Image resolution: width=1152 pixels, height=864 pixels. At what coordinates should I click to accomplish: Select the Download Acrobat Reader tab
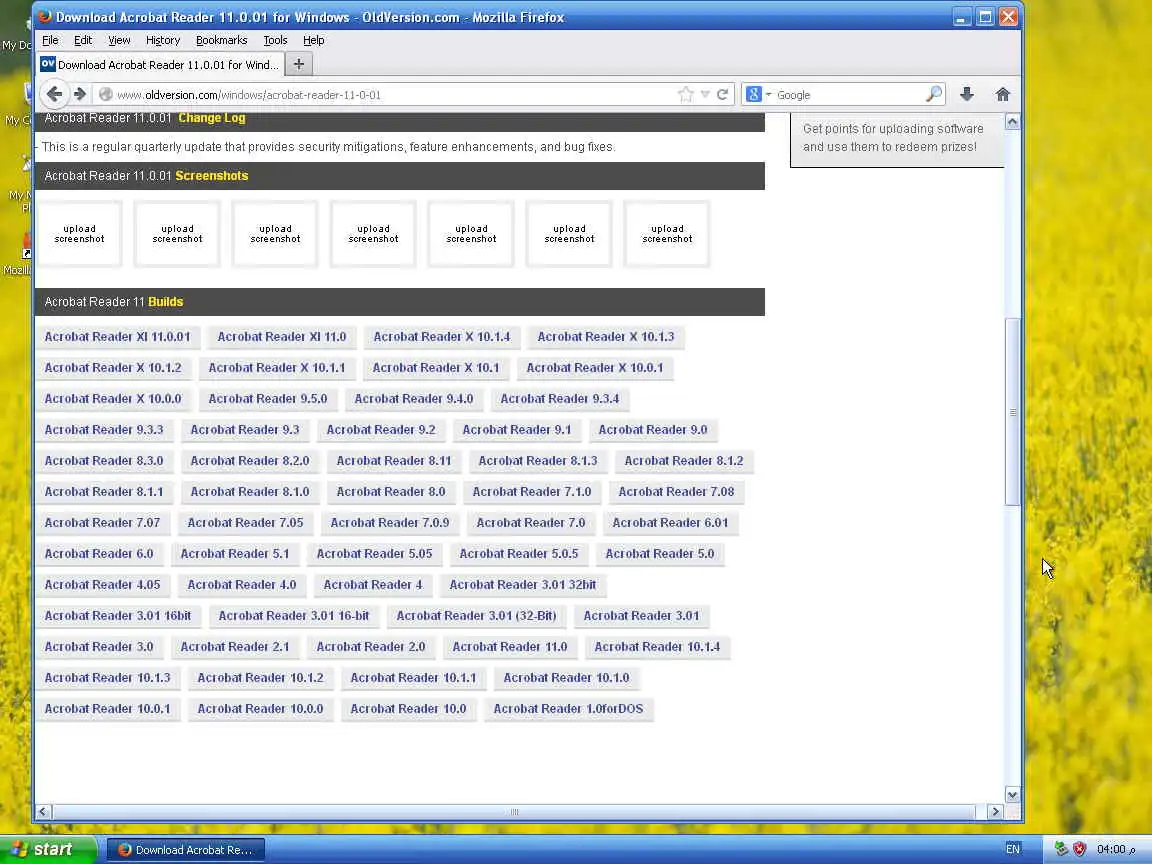coord(160,65)
